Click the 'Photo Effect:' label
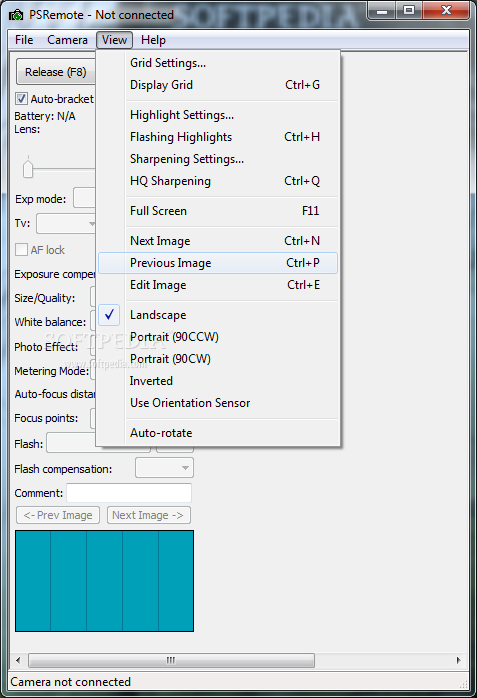The height and width of the screenshot is (698, 477). tap(46, 347)
